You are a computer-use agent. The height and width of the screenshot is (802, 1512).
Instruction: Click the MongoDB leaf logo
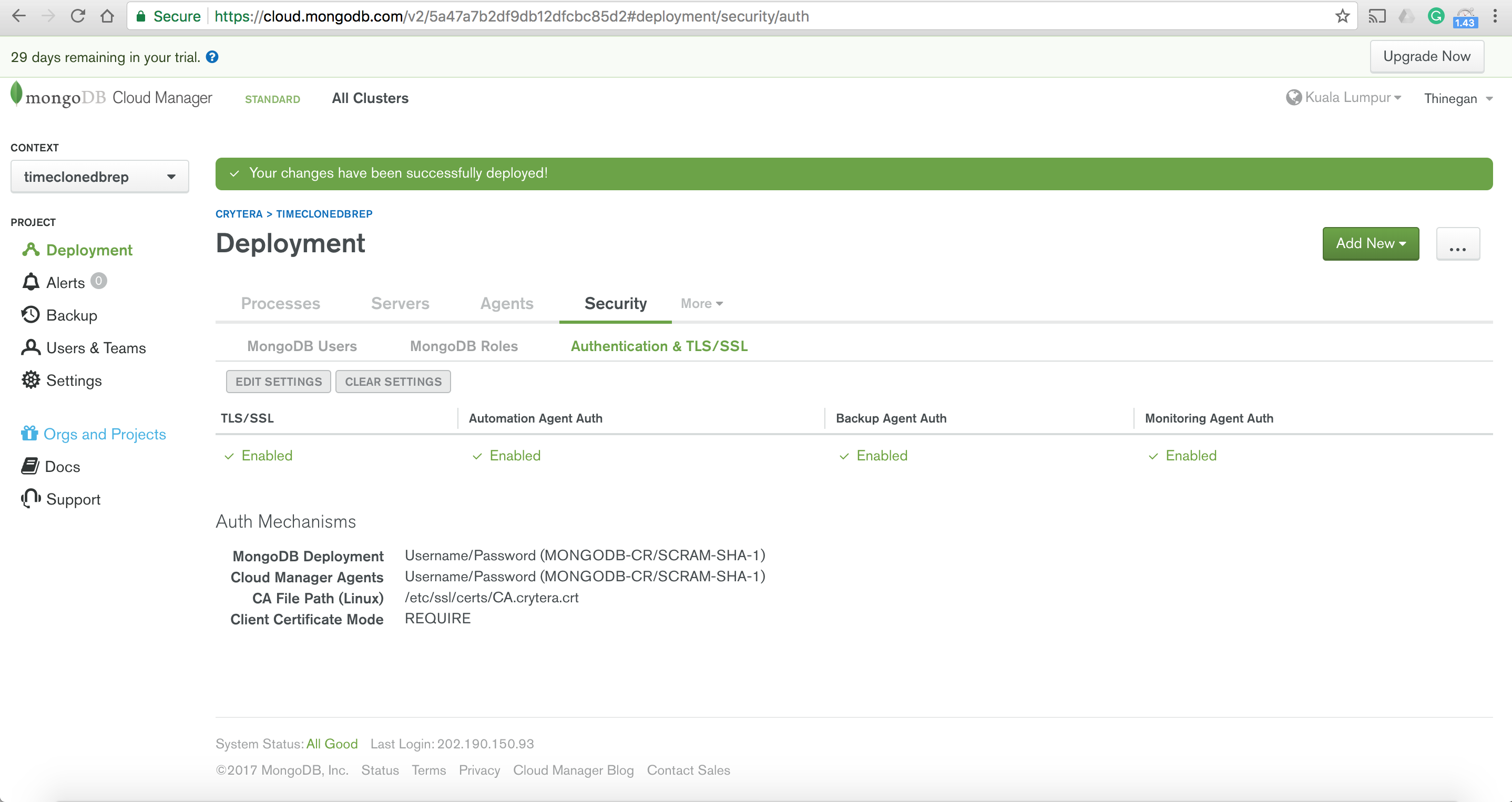(16, 94)
